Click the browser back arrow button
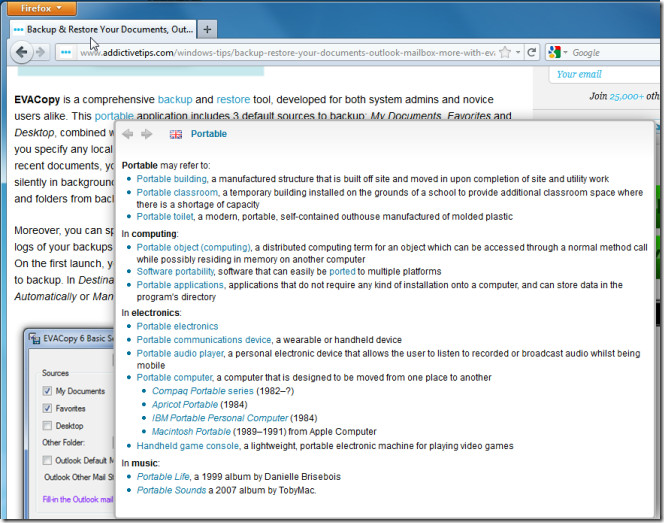664x523 pixels. 22,52
